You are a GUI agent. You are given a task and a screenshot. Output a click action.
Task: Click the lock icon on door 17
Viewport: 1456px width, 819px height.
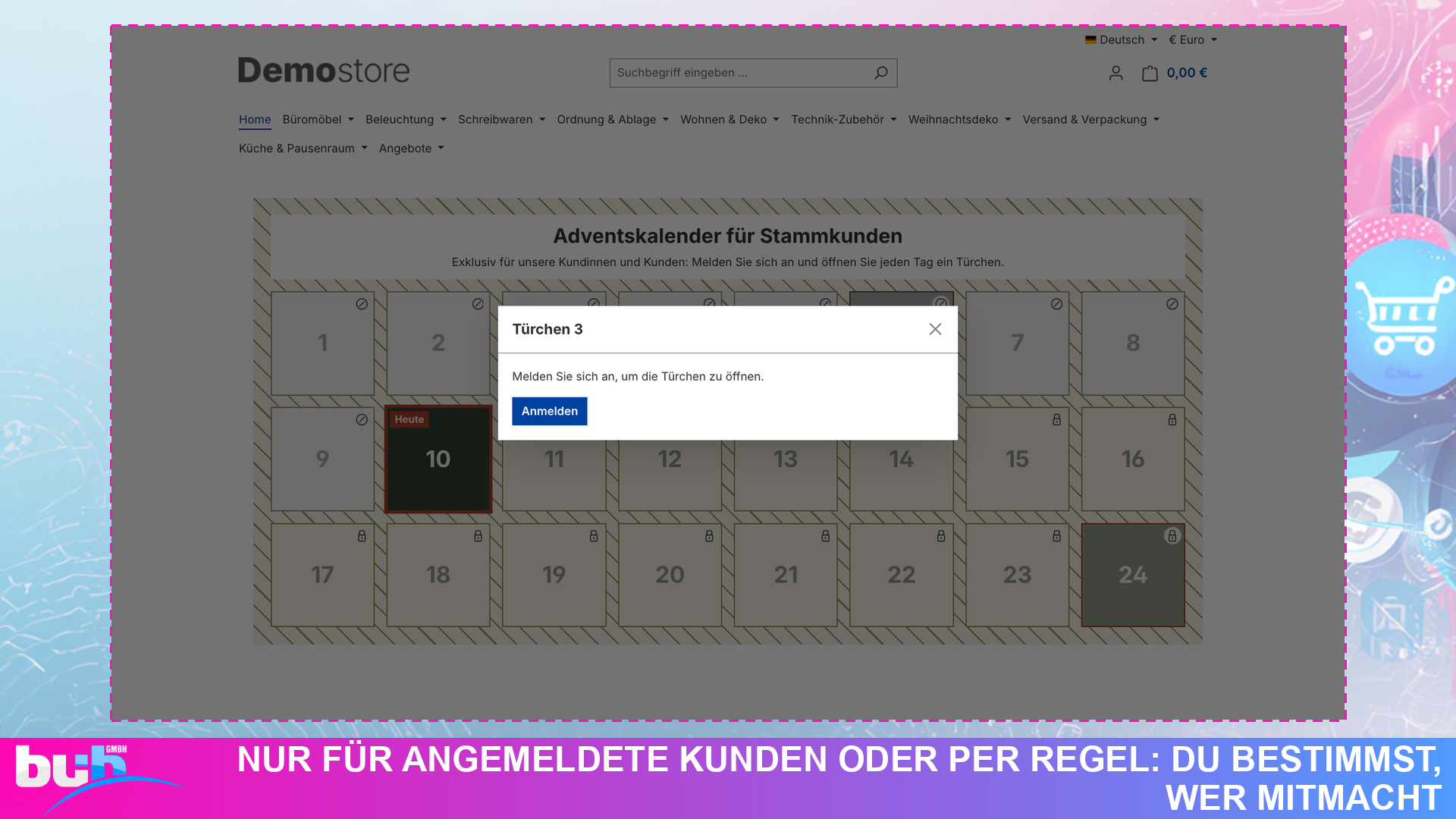point(362,536)
